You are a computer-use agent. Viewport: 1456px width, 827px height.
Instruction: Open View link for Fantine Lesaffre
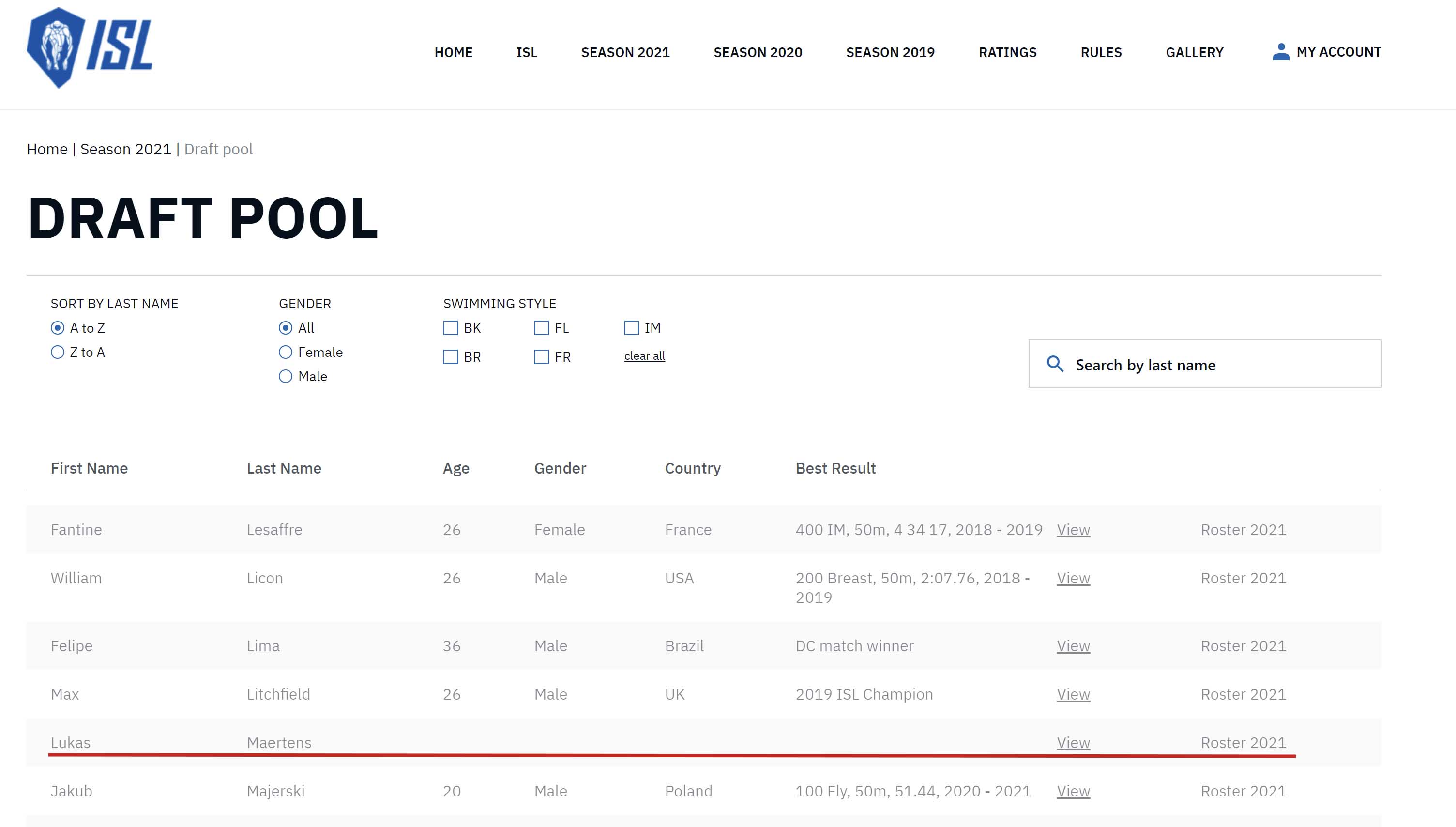point(1073,529)
